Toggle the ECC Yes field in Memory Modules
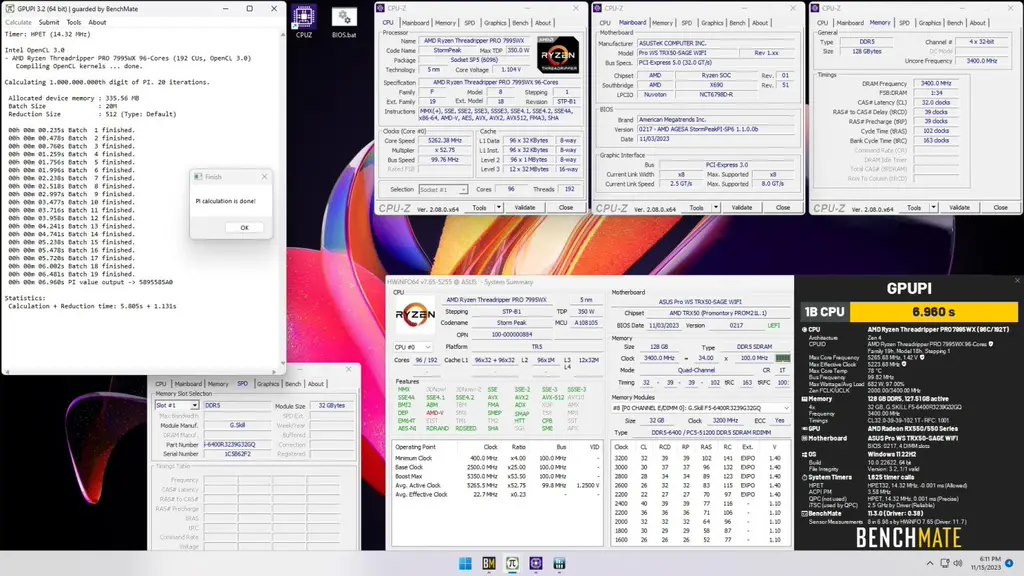This screenshot has width=1024, height=576. tap(778, 420)
